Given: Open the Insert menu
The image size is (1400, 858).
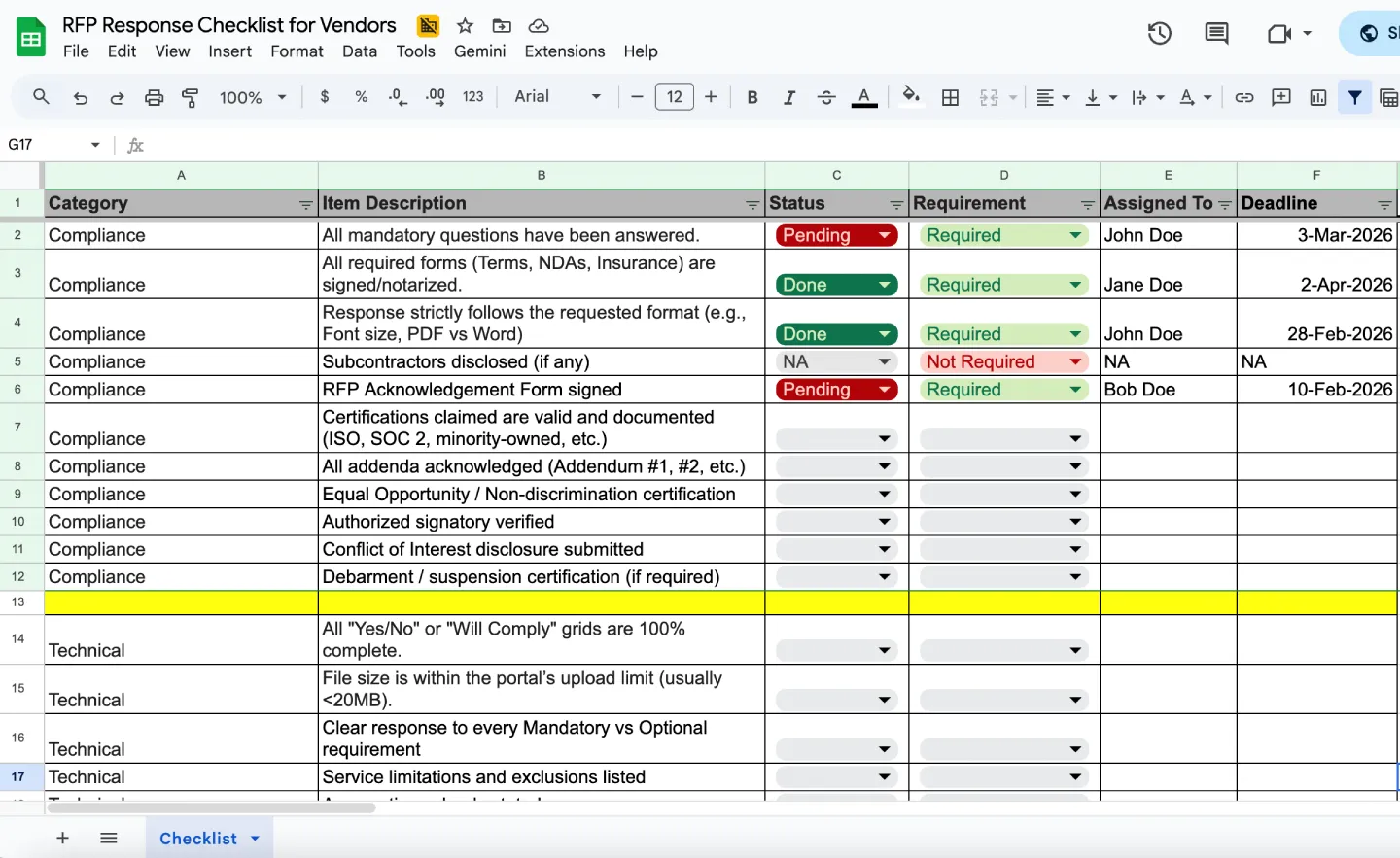Looking at the screenshot, I should pyautogui.click(x=229, y=51).
